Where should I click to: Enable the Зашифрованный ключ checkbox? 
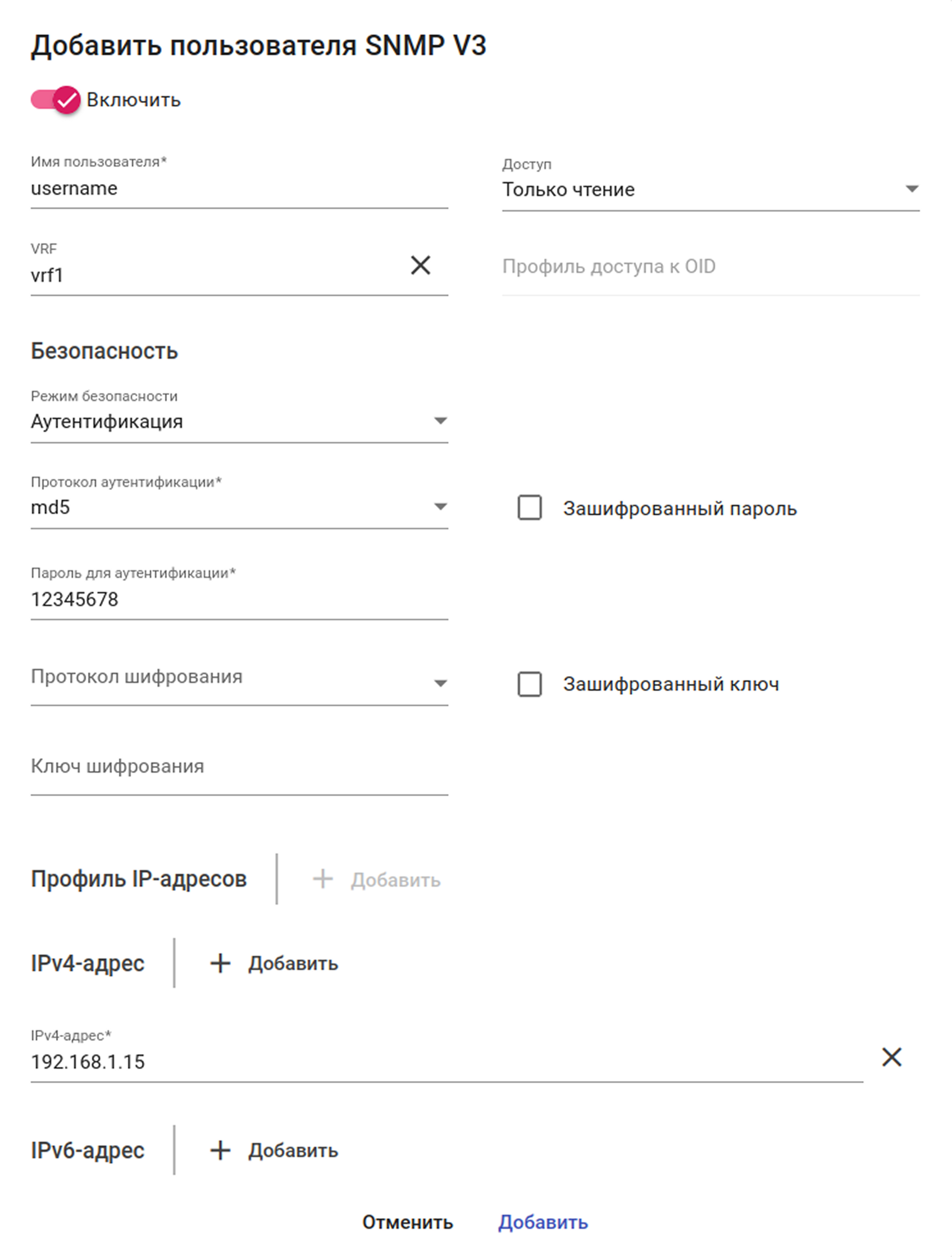coord(529,684)
